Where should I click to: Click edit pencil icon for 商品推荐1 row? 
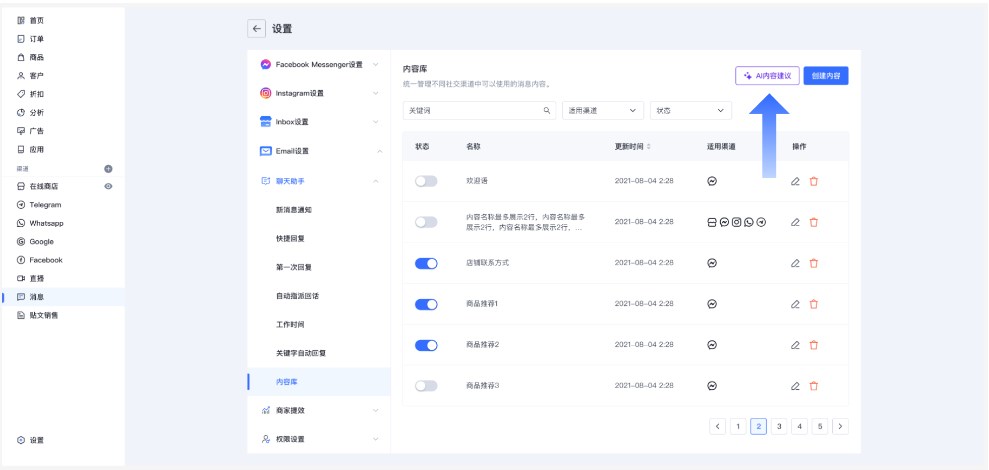point(795,304)
